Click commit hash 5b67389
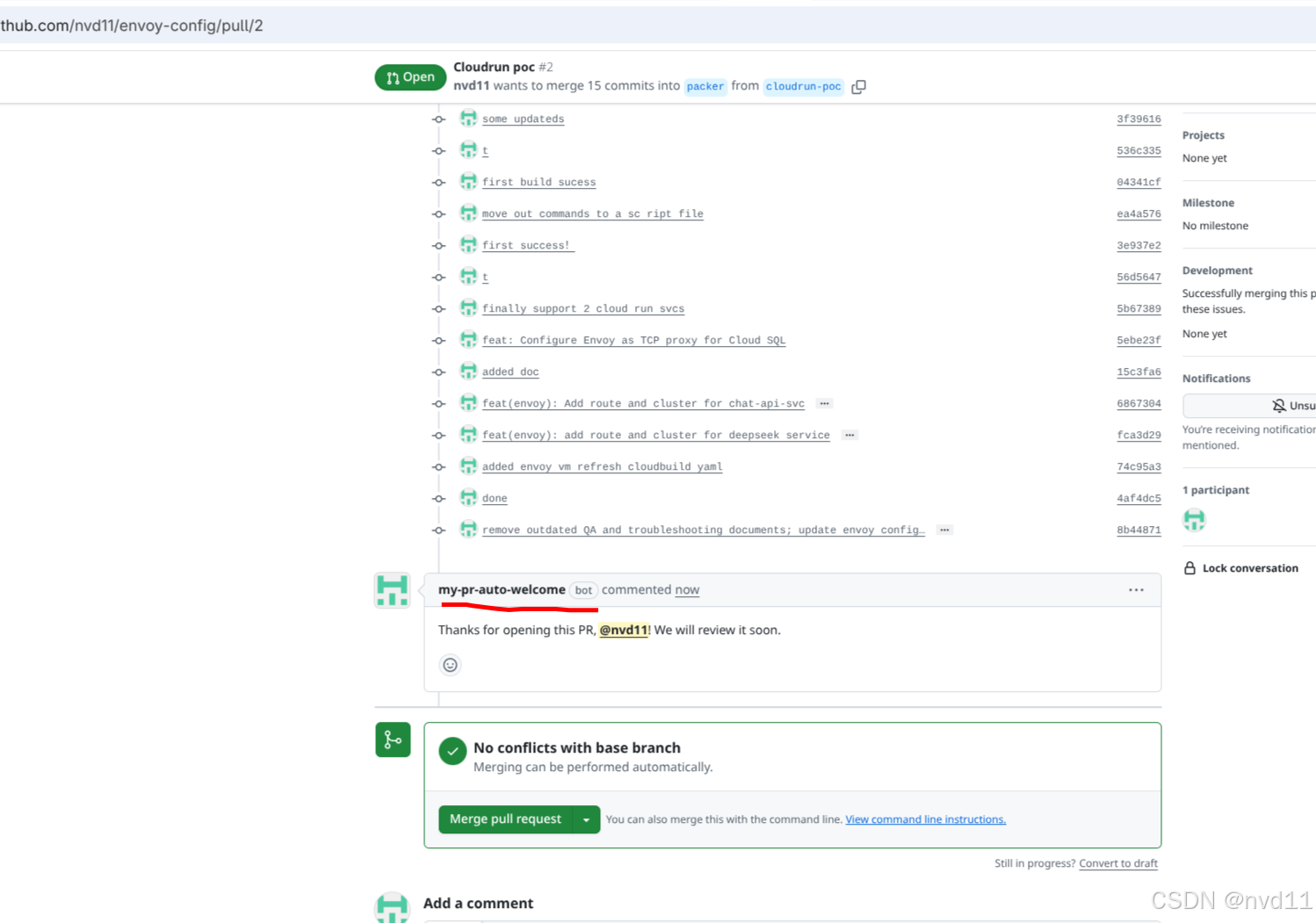This screenshot has height=923, width=1316. point(1139,309)
